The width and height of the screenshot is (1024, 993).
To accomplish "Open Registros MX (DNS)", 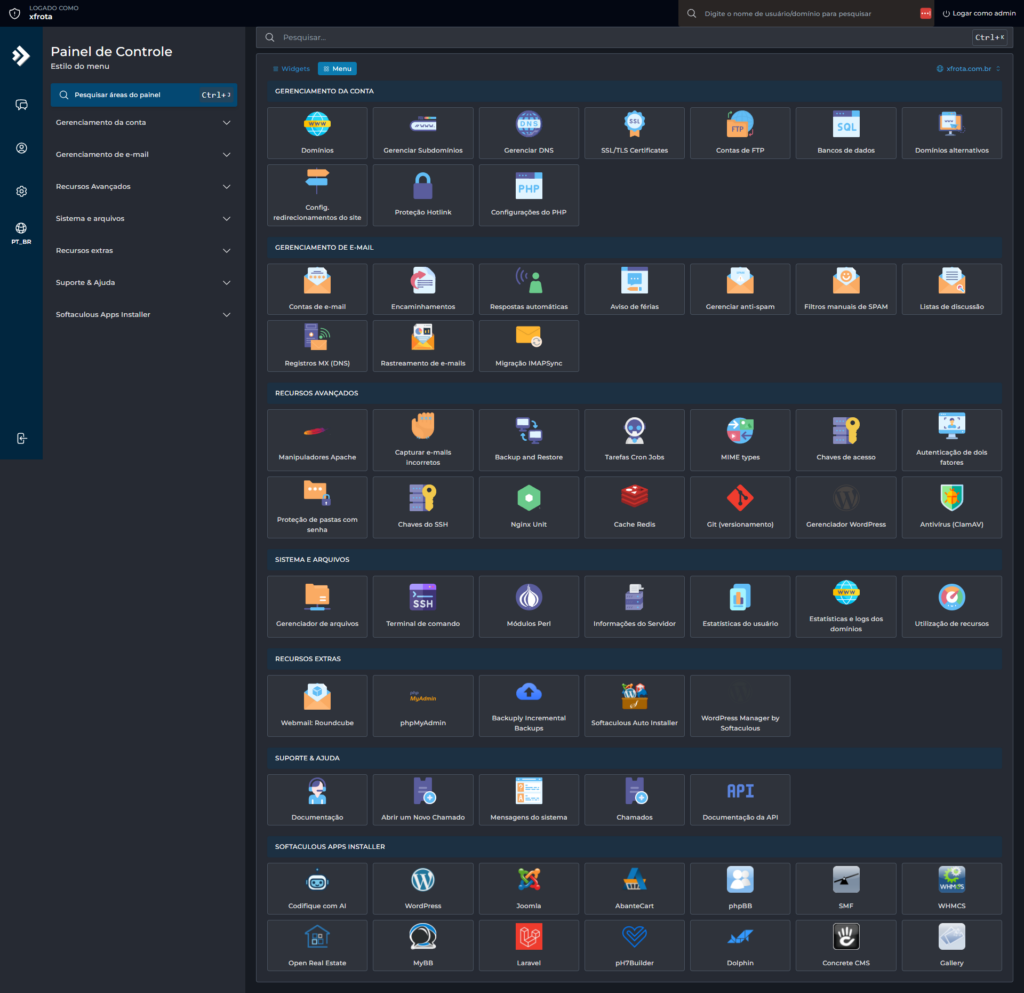I will [x=317, y=346].
